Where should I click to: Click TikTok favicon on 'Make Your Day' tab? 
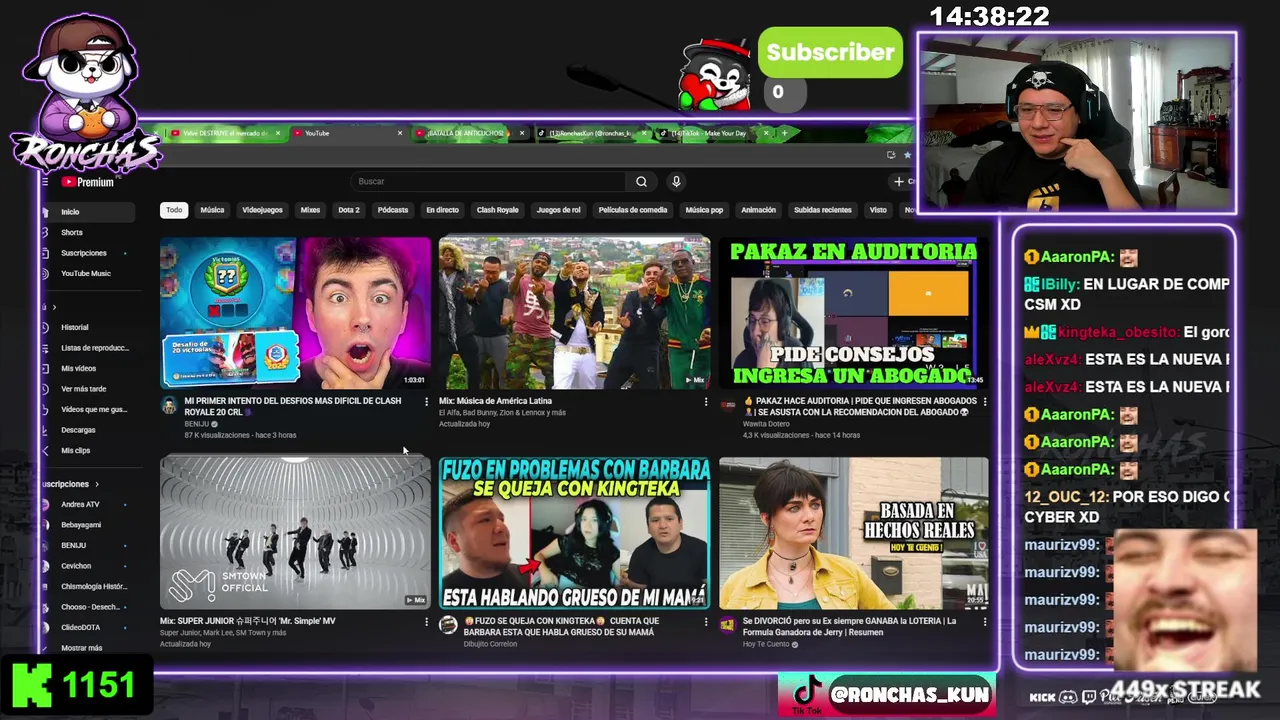(x=663, y=133)
